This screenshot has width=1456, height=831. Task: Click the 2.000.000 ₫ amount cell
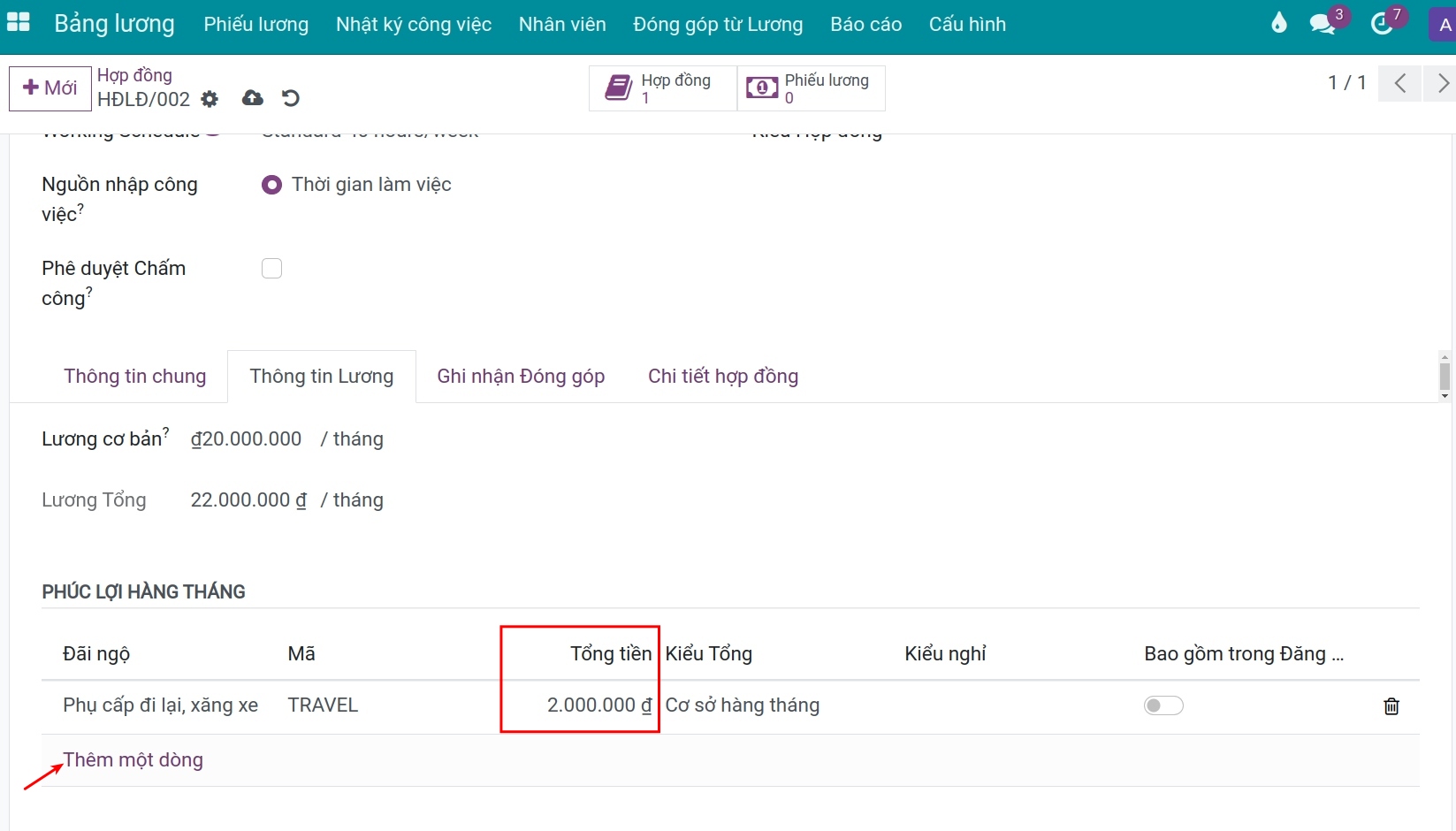[599, 705]
